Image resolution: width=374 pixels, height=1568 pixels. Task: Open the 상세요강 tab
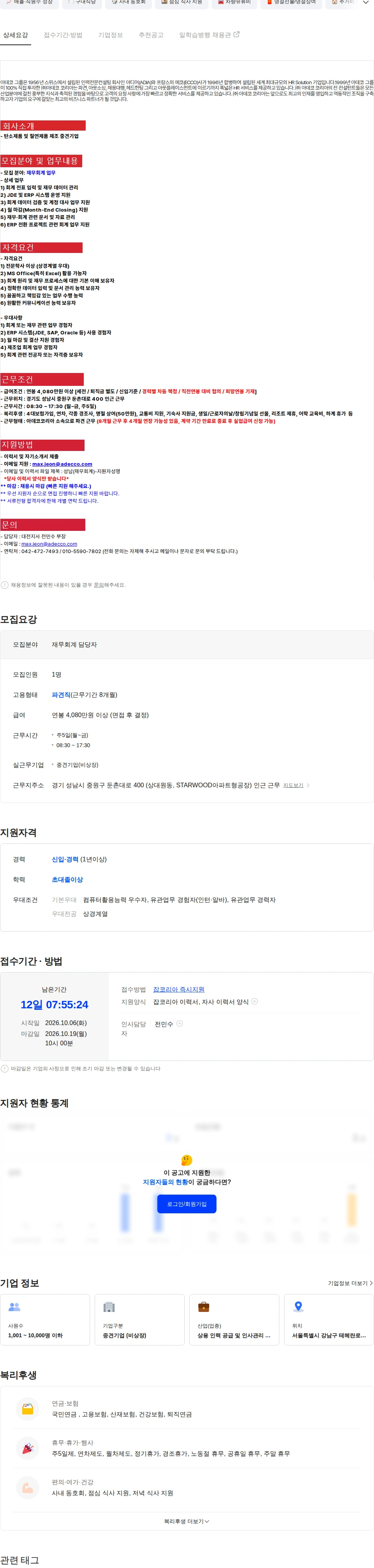click(x=15, y=35)
